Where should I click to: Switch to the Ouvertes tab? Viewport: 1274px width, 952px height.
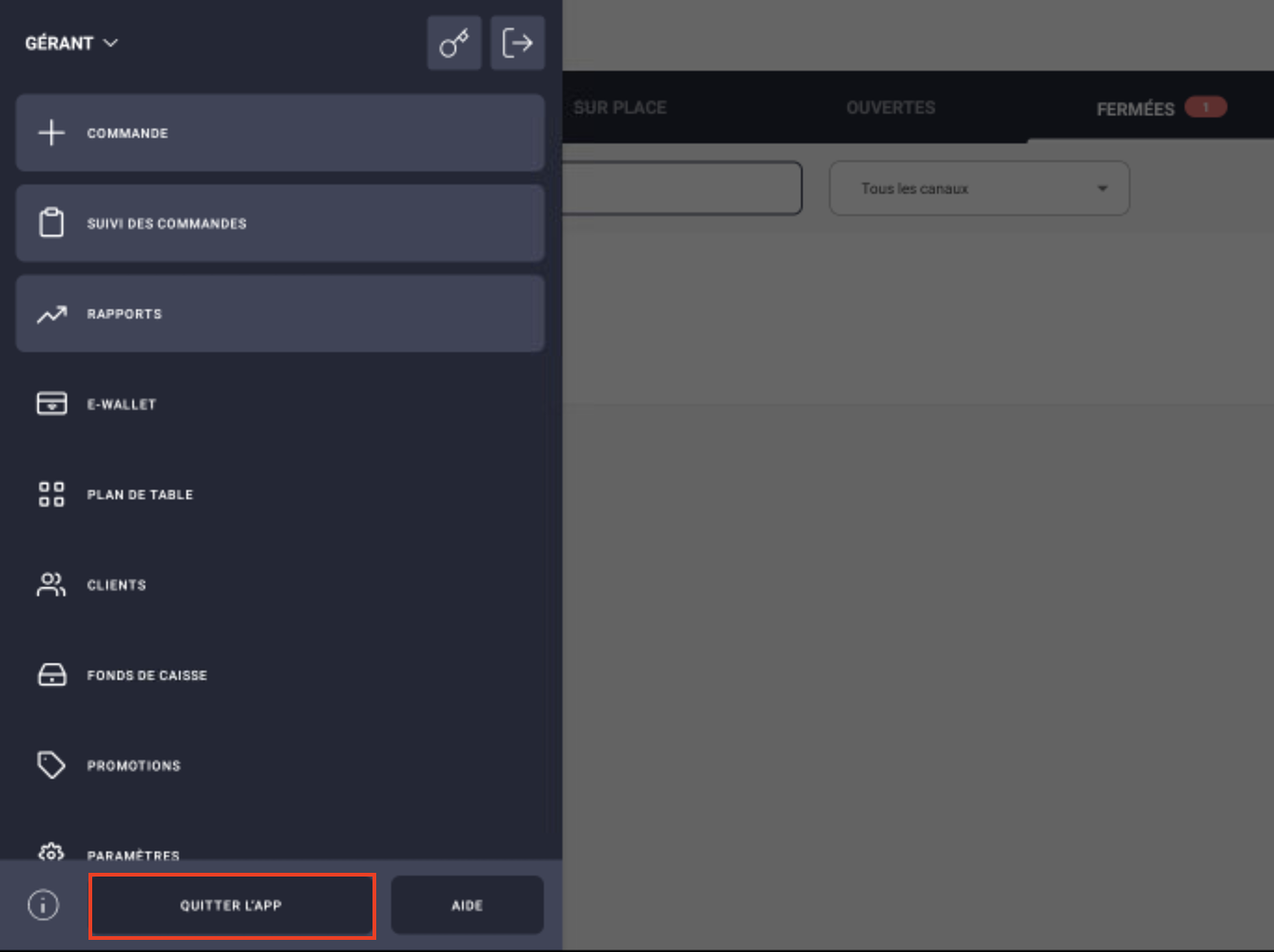(890, 108)
